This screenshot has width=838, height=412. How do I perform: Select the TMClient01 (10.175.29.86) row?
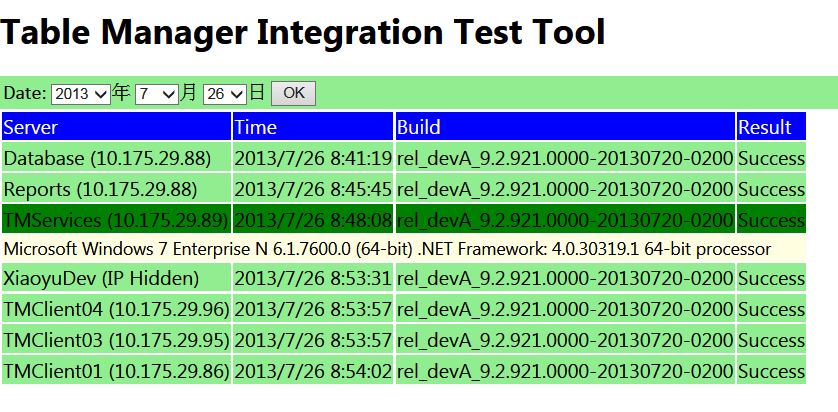pyautogui.click(x=116, y=371)
